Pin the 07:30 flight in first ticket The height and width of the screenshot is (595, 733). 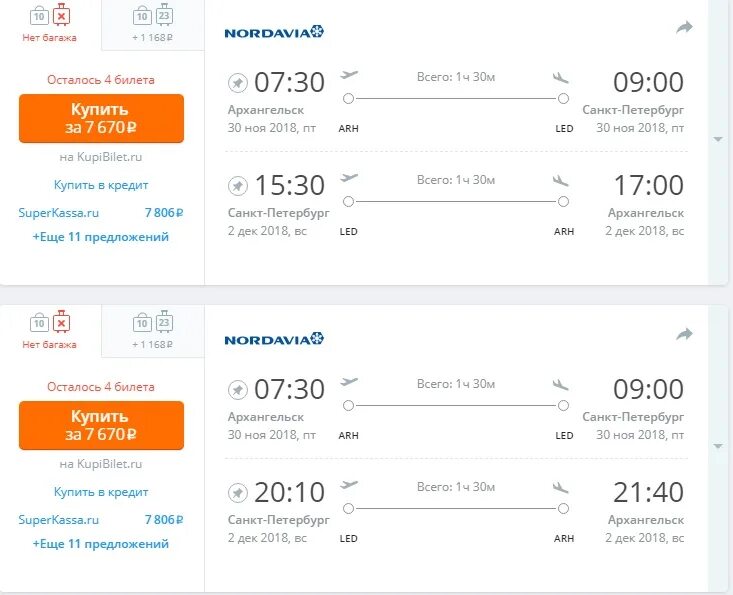(238, 83)
